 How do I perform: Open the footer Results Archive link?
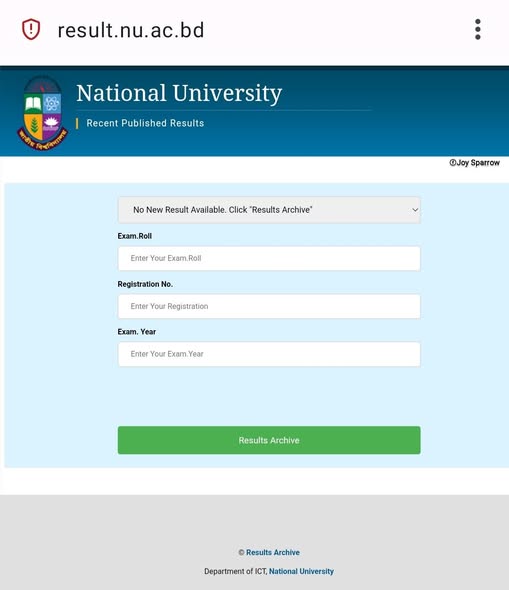[x=273, y=552]
